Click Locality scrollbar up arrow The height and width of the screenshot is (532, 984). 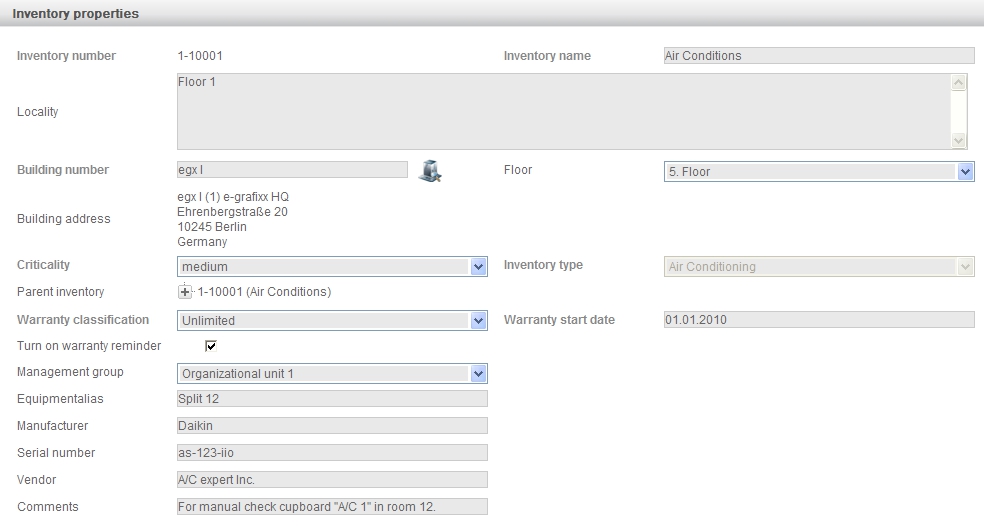click(x=958, y=82)
